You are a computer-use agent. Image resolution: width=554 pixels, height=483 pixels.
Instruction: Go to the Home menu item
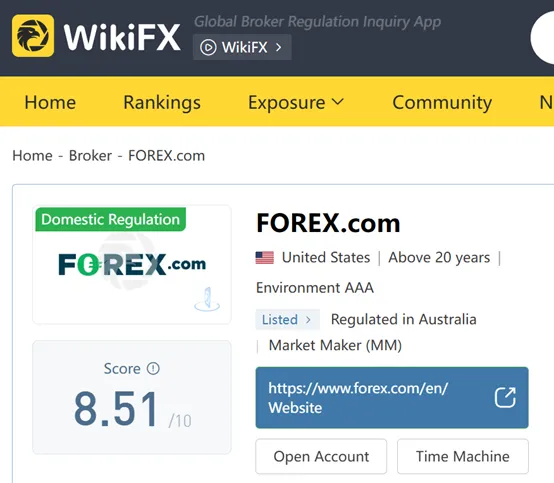(50, 102)
